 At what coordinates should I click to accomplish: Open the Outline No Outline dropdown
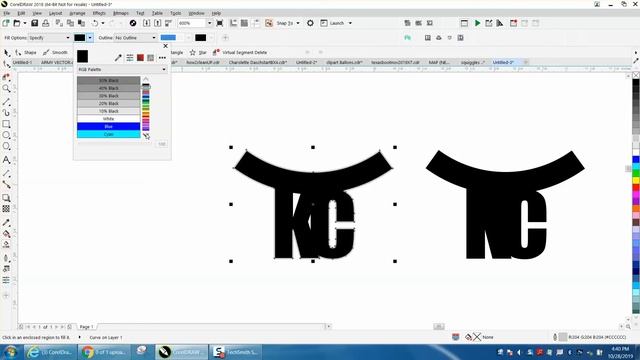pyautogui.click(x=136, y=38)
